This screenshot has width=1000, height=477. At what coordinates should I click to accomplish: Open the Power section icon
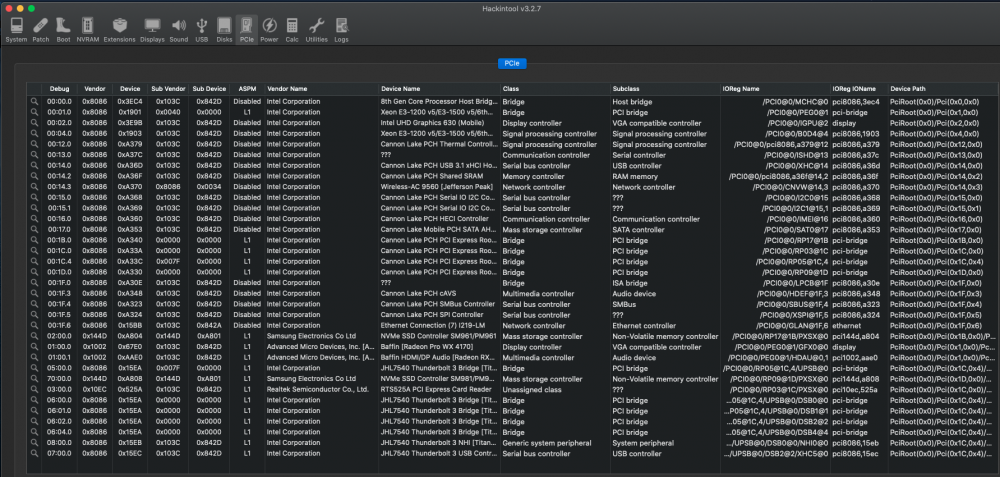coord(269,30)
